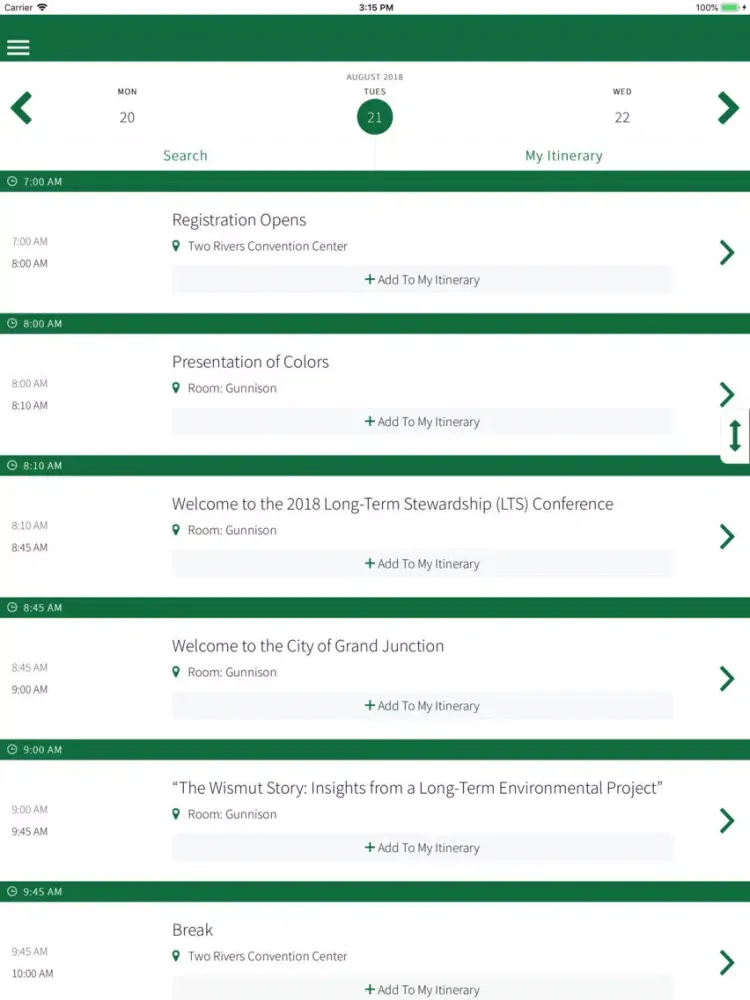Open the hamburger navigation menu

18,47
